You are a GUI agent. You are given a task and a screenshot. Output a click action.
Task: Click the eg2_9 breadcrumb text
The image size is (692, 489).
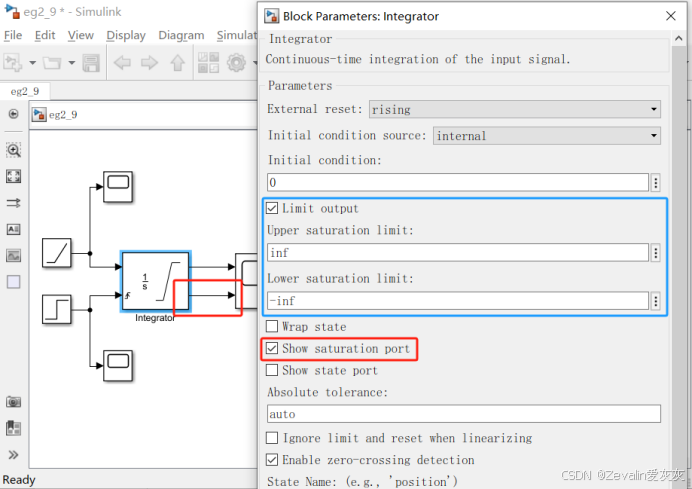click(x=63, y=115)
